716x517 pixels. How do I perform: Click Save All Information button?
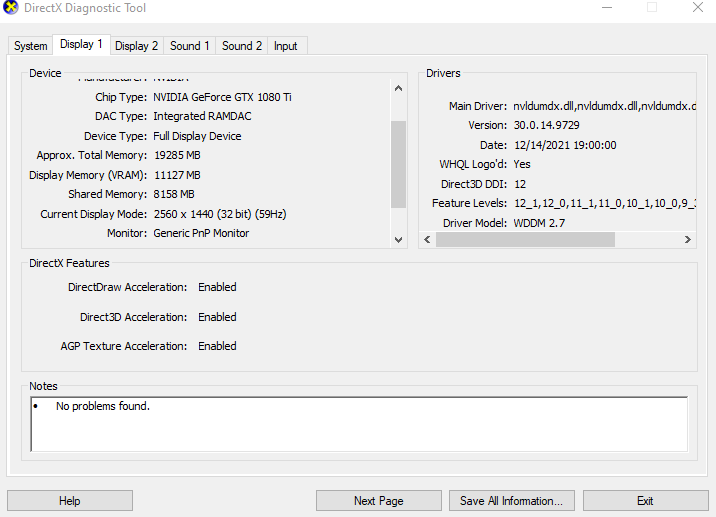[511, 501]
